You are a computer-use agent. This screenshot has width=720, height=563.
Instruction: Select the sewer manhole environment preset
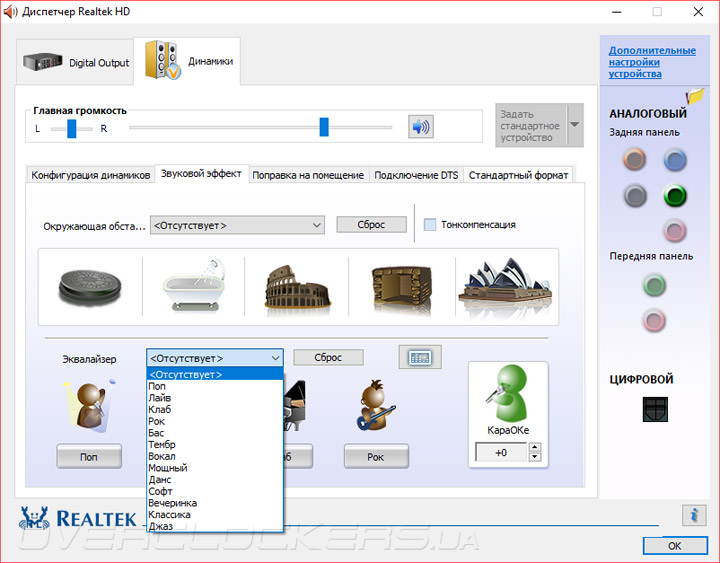[90, 287]
